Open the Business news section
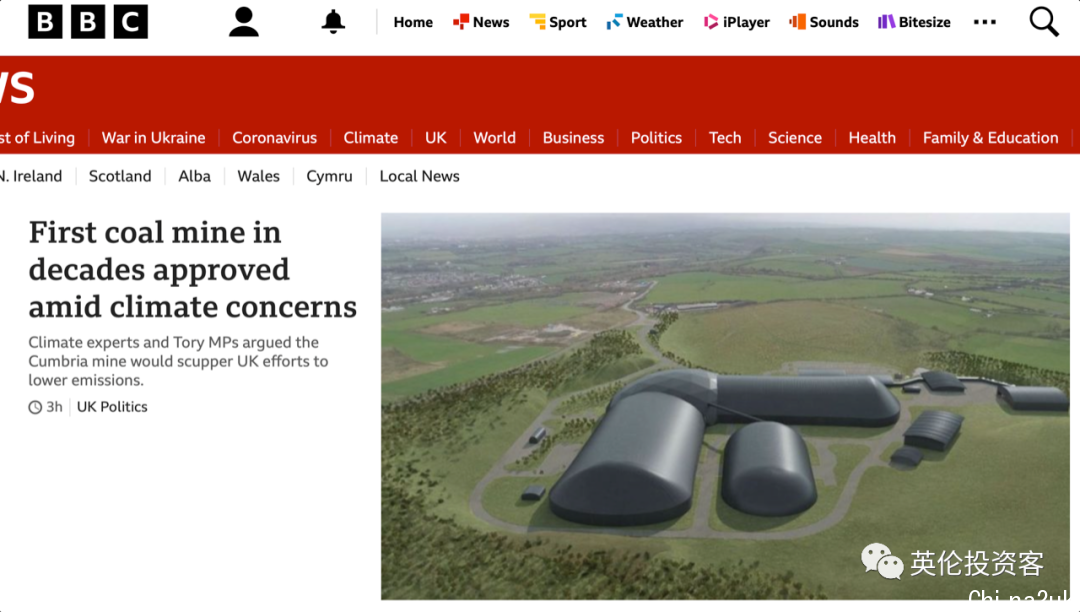The image size is (1080, 612). (573, 138)
